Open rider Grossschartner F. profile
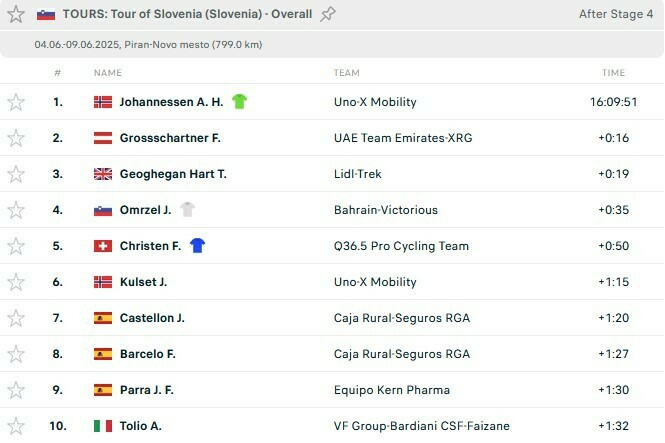This screenshot has height=443, width=665. [170, 138]
